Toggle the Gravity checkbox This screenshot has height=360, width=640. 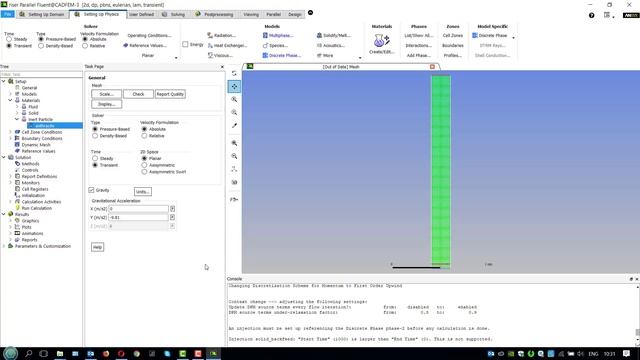(91, 190)
